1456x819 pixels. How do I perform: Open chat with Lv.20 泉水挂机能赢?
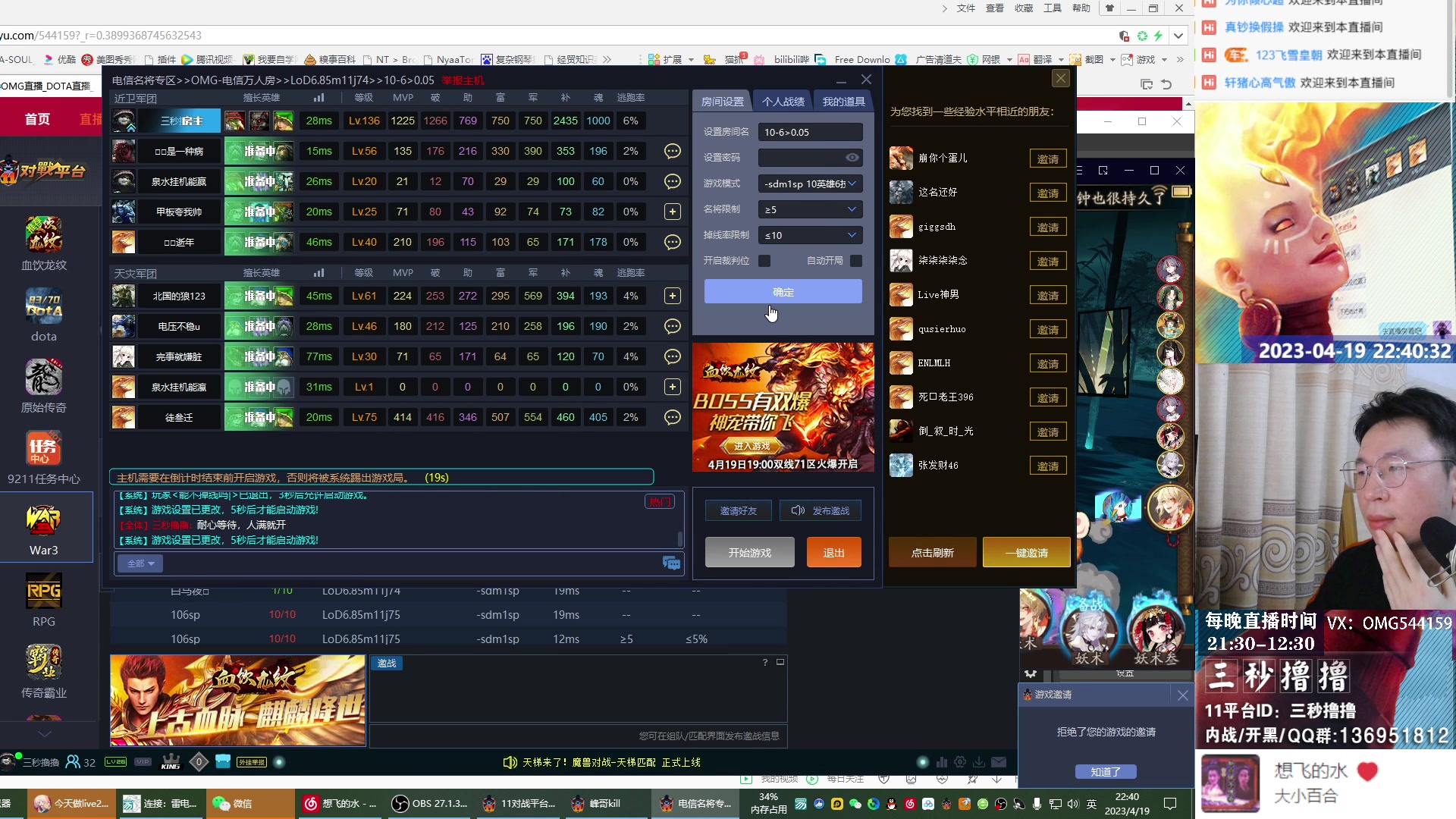pos(672,181)
